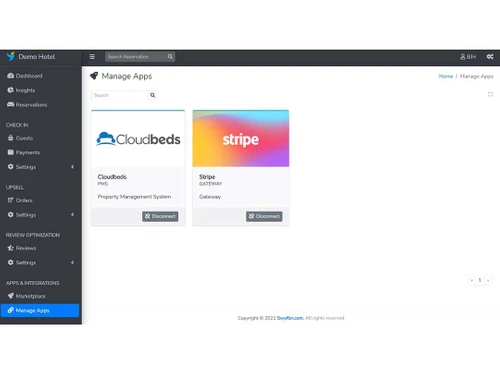Click the Stripe logo thumbnail
Viewport: 500px width, 375px height.
click(x=241, y=139)
